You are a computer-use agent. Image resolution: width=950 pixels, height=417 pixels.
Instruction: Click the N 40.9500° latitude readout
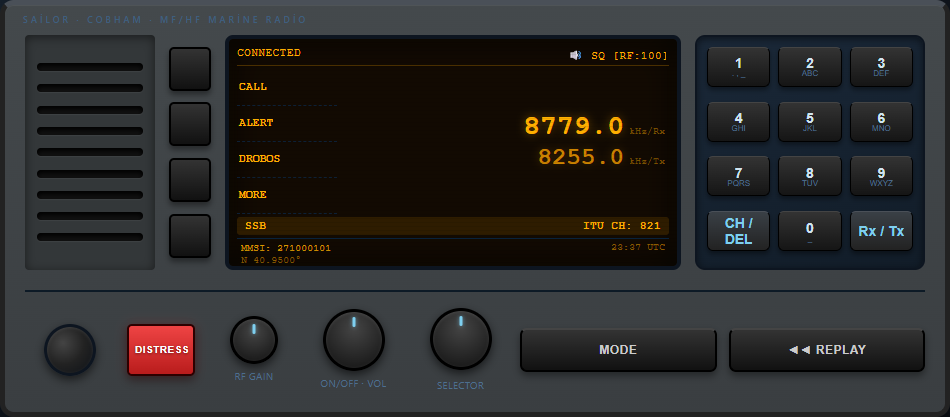pos(271,260)
